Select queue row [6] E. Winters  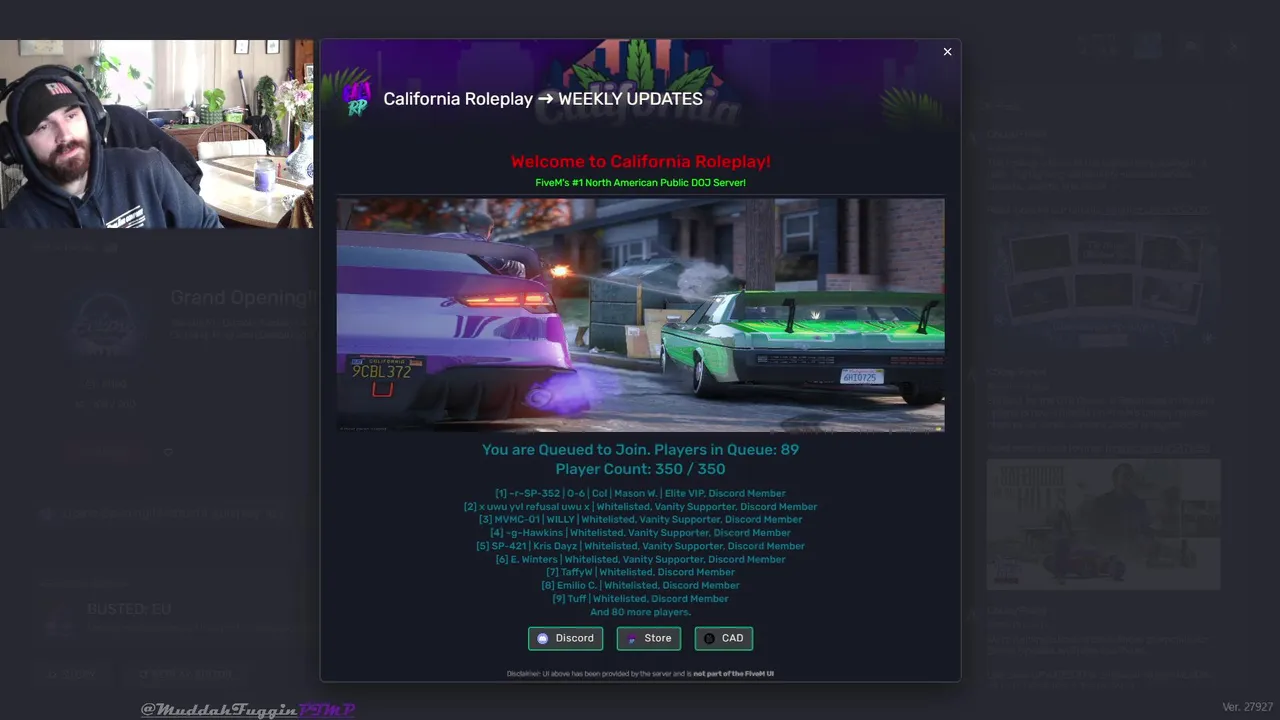640,559
